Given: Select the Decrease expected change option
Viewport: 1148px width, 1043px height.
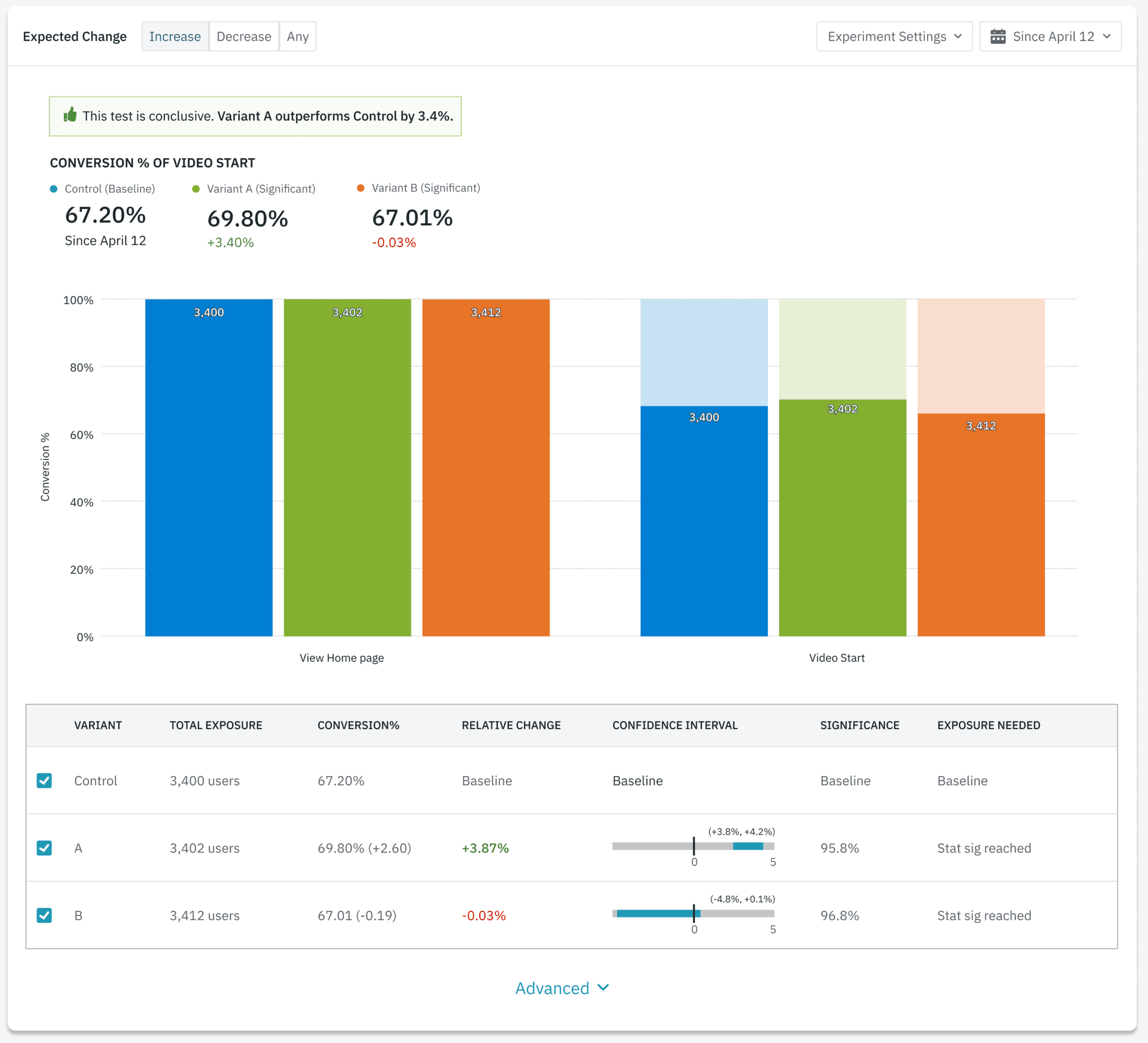Looking at the screenshot, I should [x=244, y=36].
